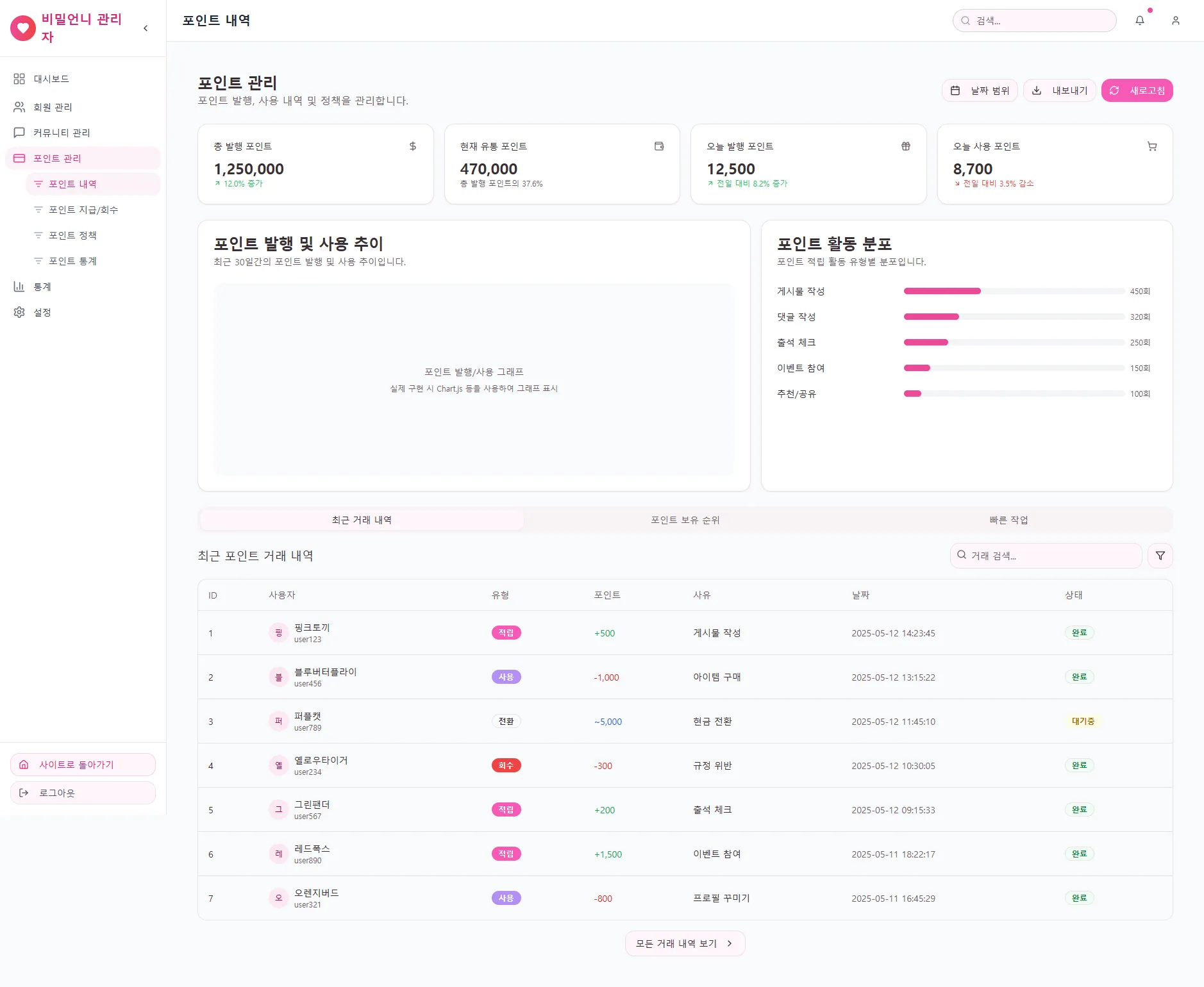Click the 통계 chart icon in sidebar
This screenshot has height=987, width=1204.
coord(19,286)
